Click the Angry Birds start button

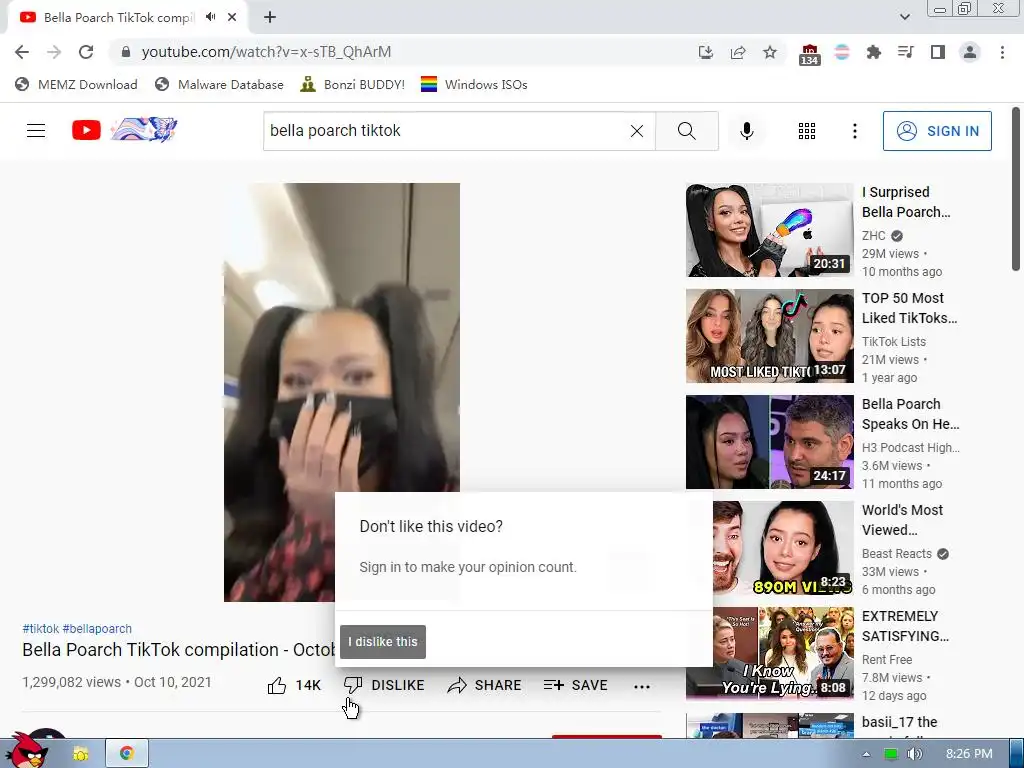point(26,751)
